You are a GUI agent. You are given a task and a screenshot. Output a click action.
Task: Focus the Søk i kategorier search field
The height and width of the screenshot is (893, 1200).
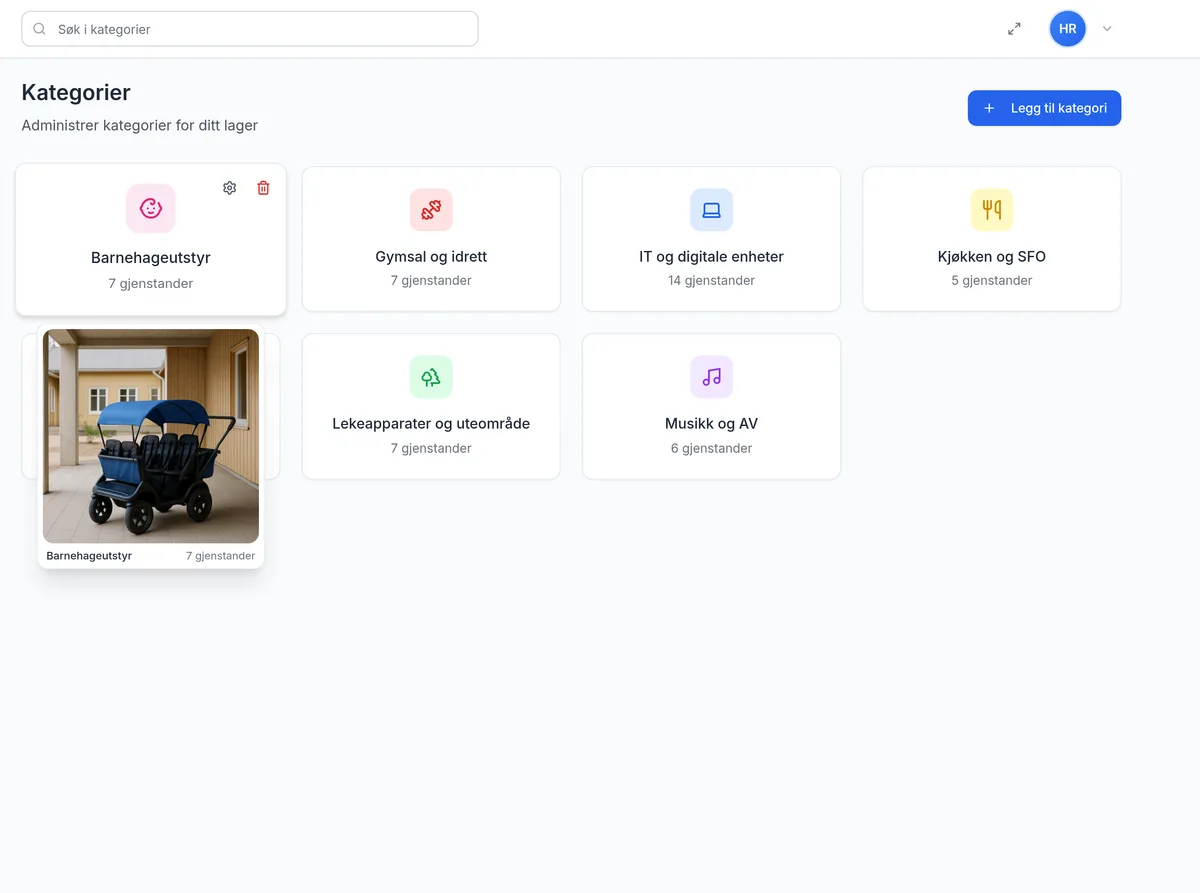pos(250,29)
